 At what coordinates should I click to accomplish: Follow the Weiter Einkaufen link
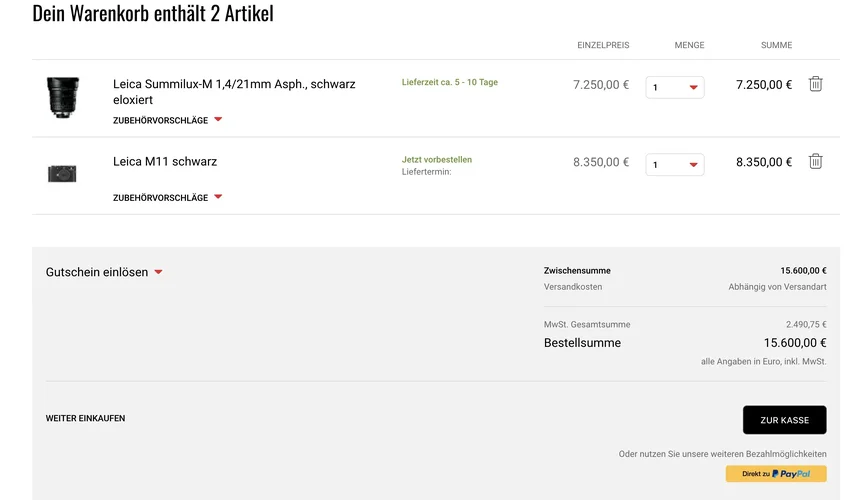pyautogui.click(x=85, y=418)
